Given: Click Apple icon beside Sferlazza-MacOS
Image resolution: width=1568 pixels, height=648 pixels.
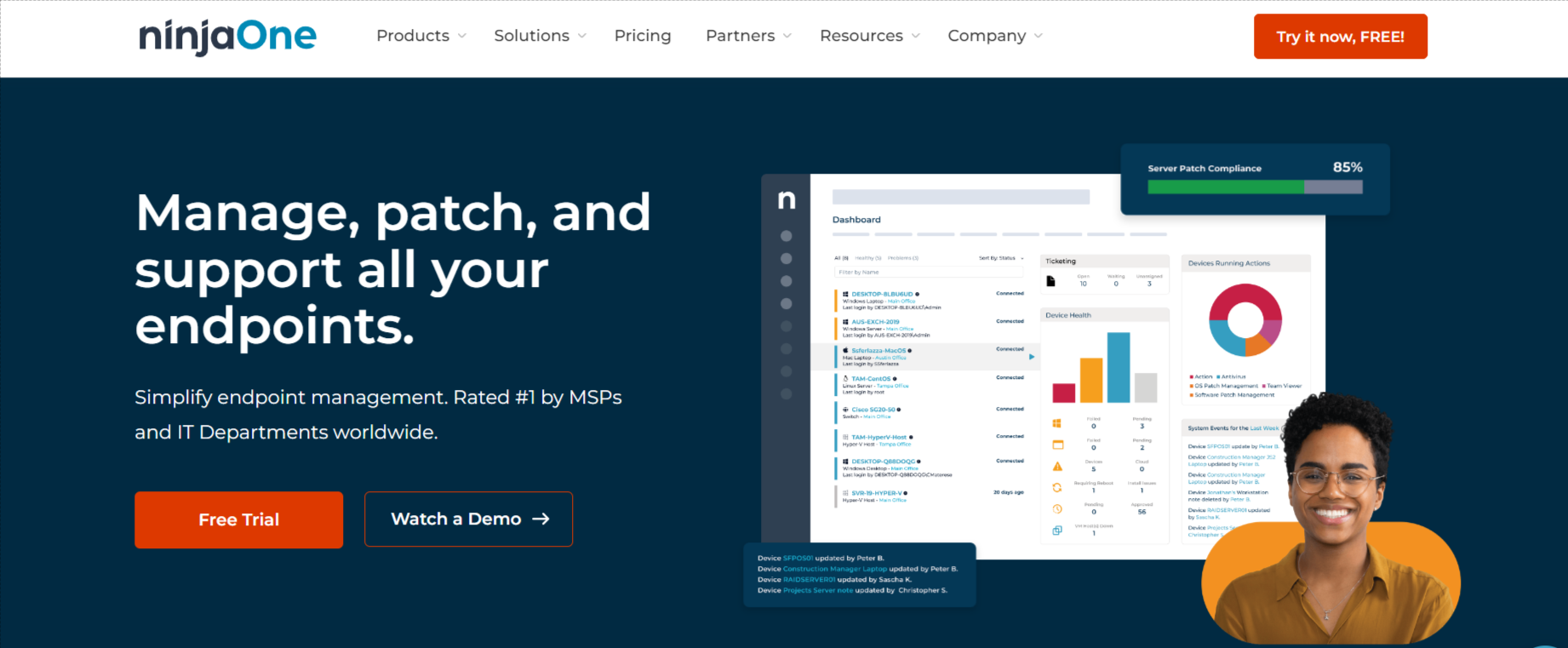Looking at the screenshot, I should coord(845,350).
